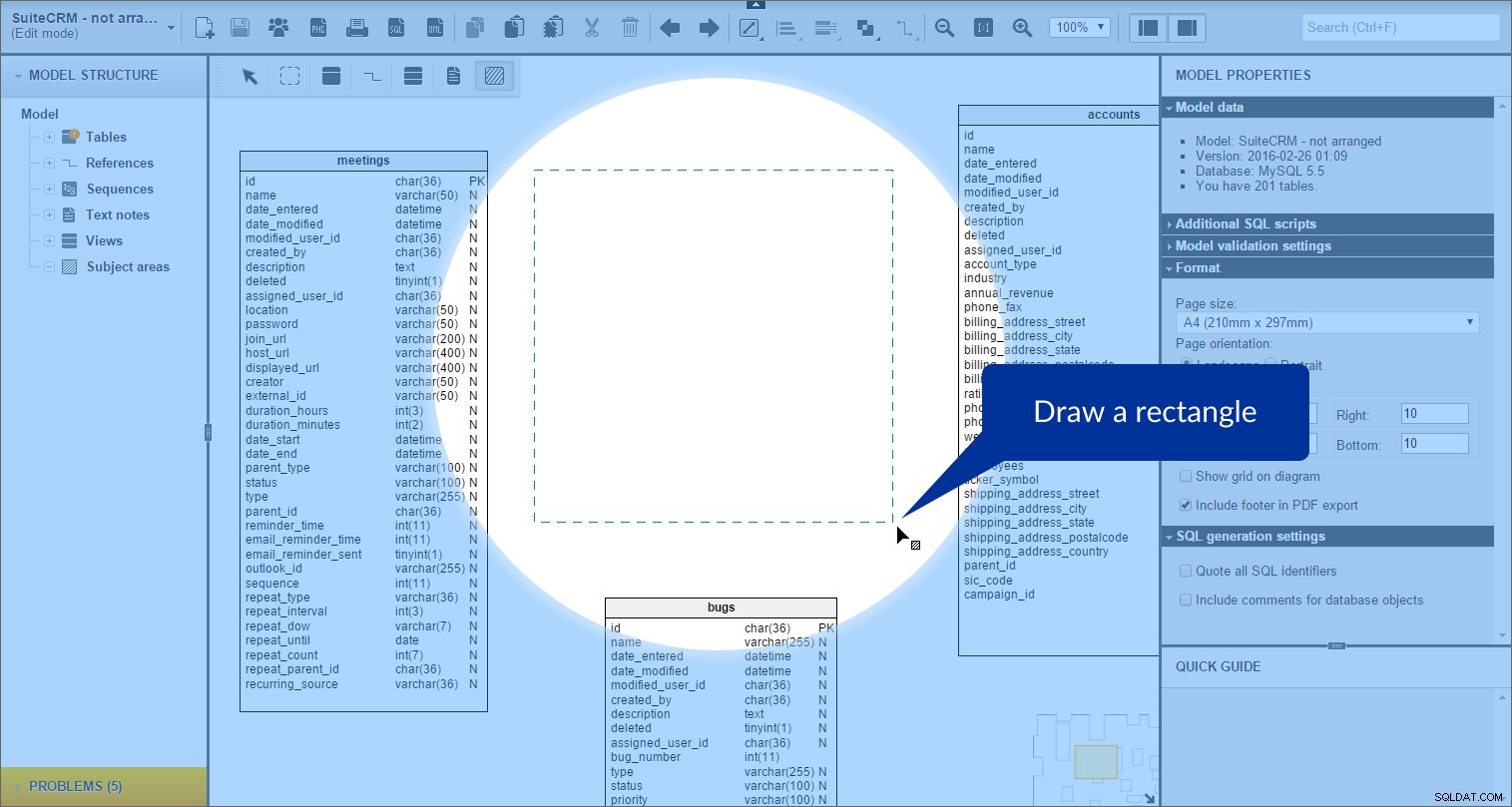Expand the References tree node
The height and width of the screenshot is (807, 1512).
49,164
